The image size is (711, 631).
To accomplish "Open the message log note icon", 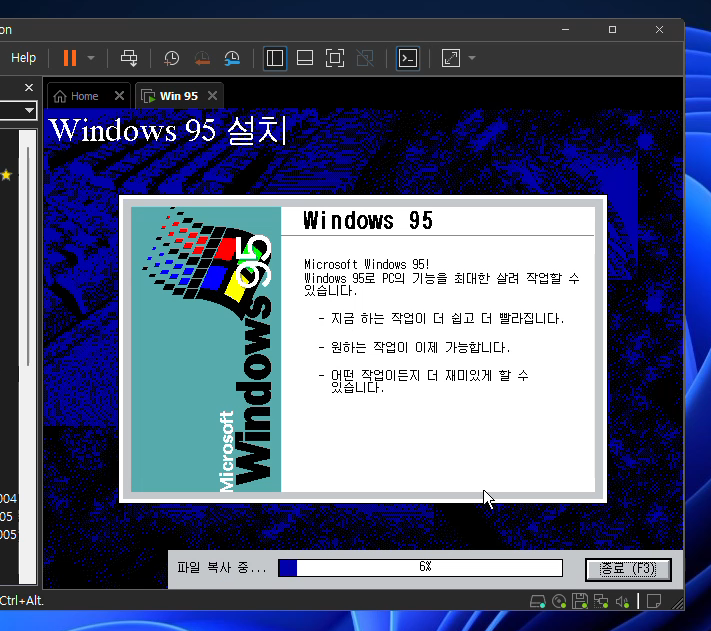I will 653,602.
